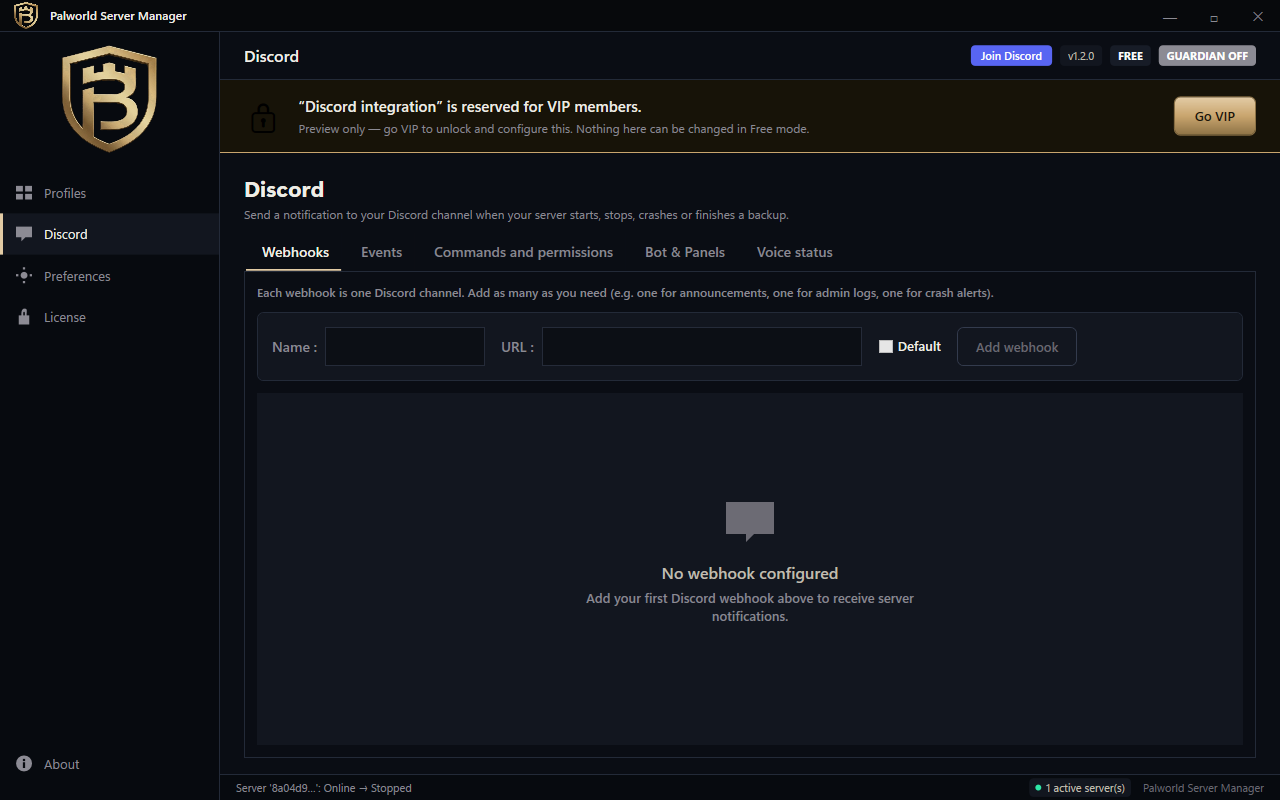
Task: Open the Events tab
Action: (x=381, y=252)
